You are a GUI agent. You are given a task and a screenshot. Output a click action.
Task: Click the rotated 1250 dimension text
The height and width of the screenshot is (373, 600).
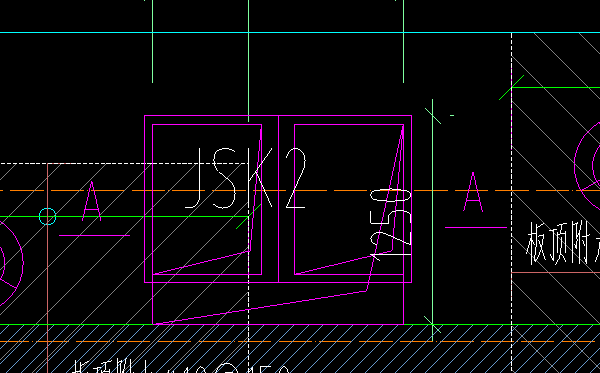pyautogui.click(x=391, y=224)
